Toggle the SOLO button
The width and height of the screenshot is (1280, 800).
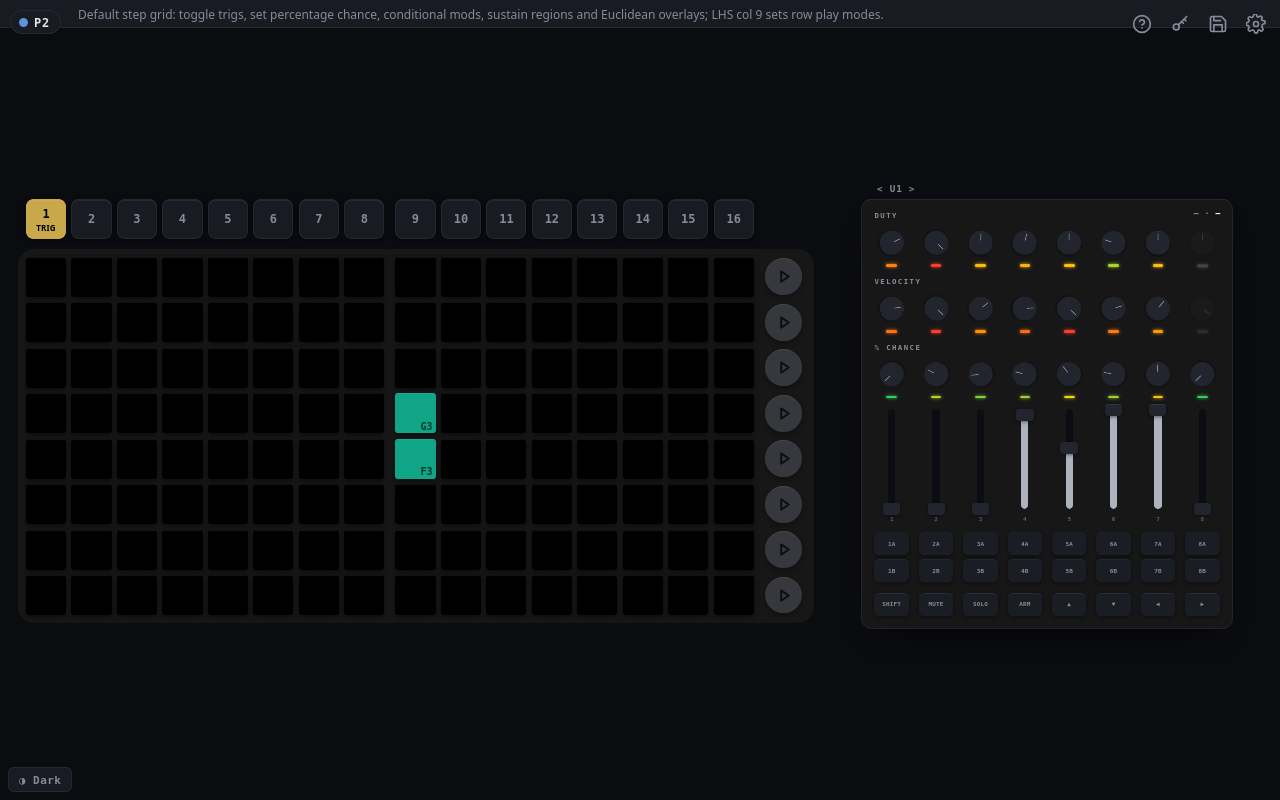(980, 604)
